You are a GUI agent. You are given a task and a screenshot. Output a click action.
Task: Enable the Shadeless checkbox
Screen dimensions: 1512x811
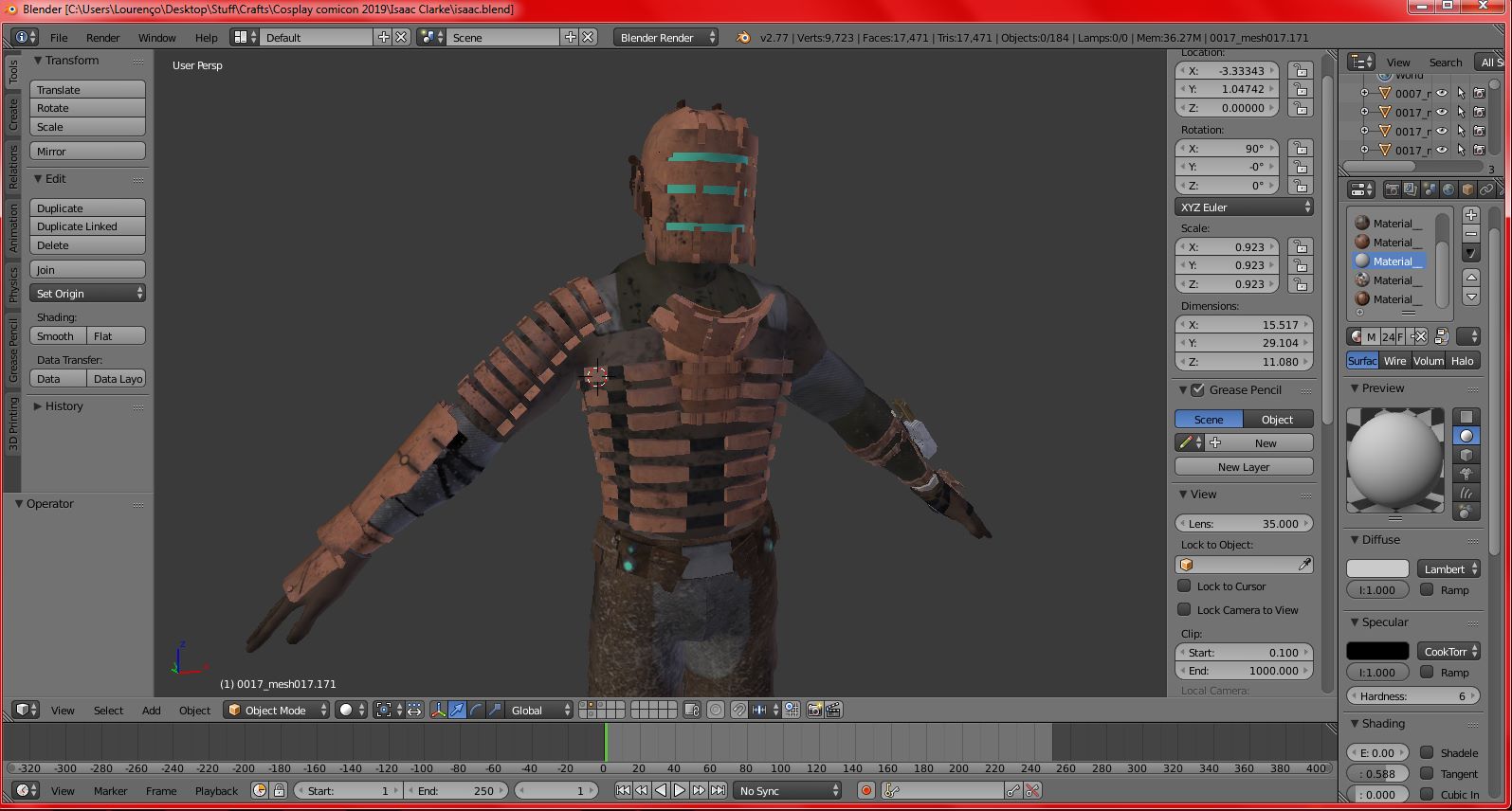tap(1427, 752)
